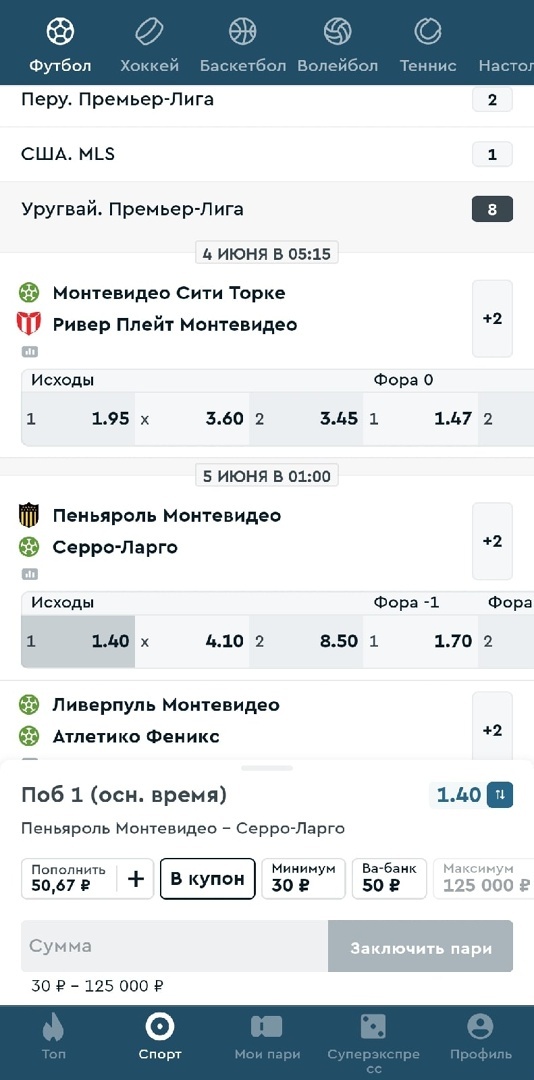Viewport: 534px width, 1080px height.
Task: Toggle outcome 2 odds 8.50 for Серро-Ларго
Action: click(306, 641)
